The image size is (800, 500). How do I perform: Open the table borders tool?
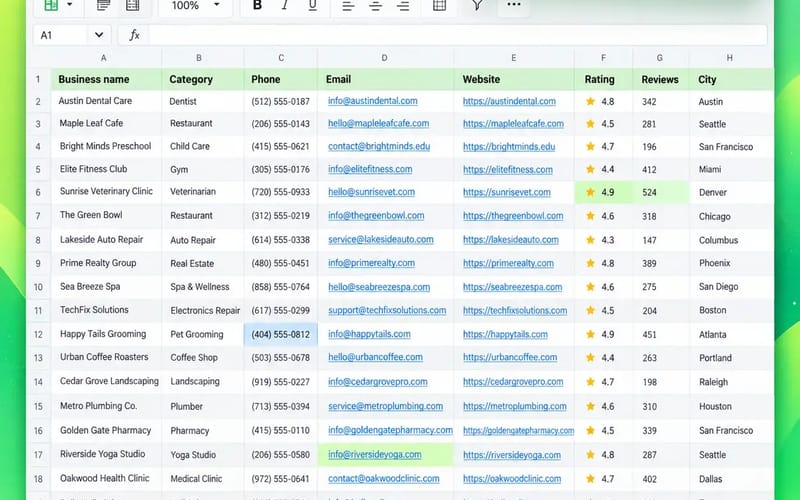(439, 6)
